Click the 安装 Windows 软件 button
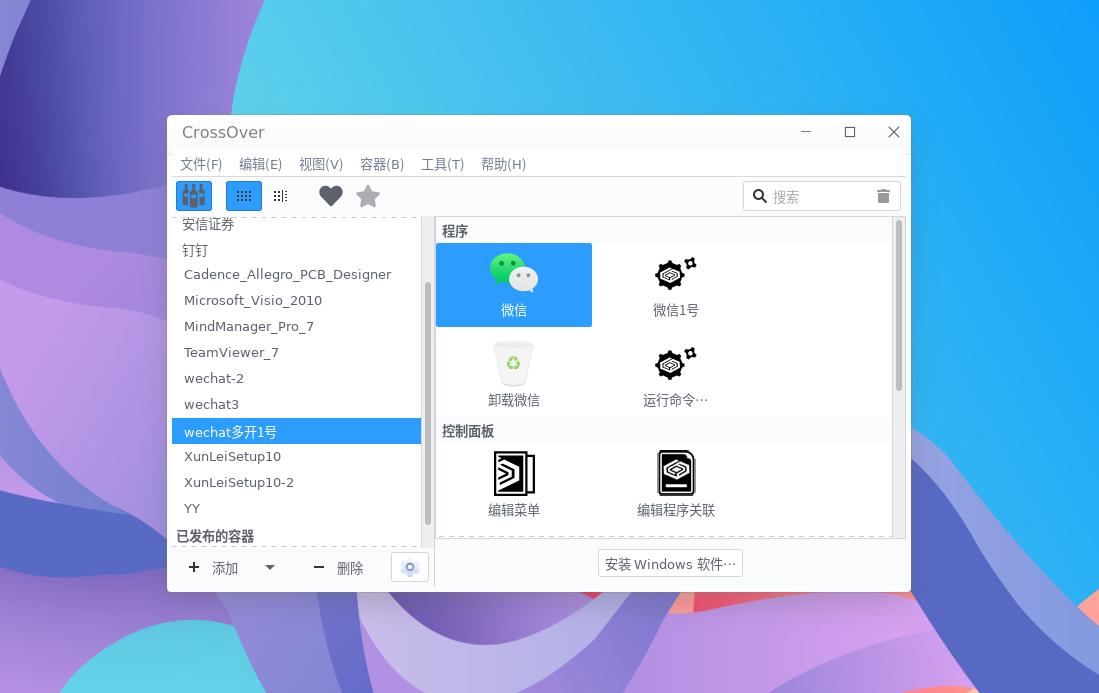Screen dimensions: 1099x693 coord(670,563)
